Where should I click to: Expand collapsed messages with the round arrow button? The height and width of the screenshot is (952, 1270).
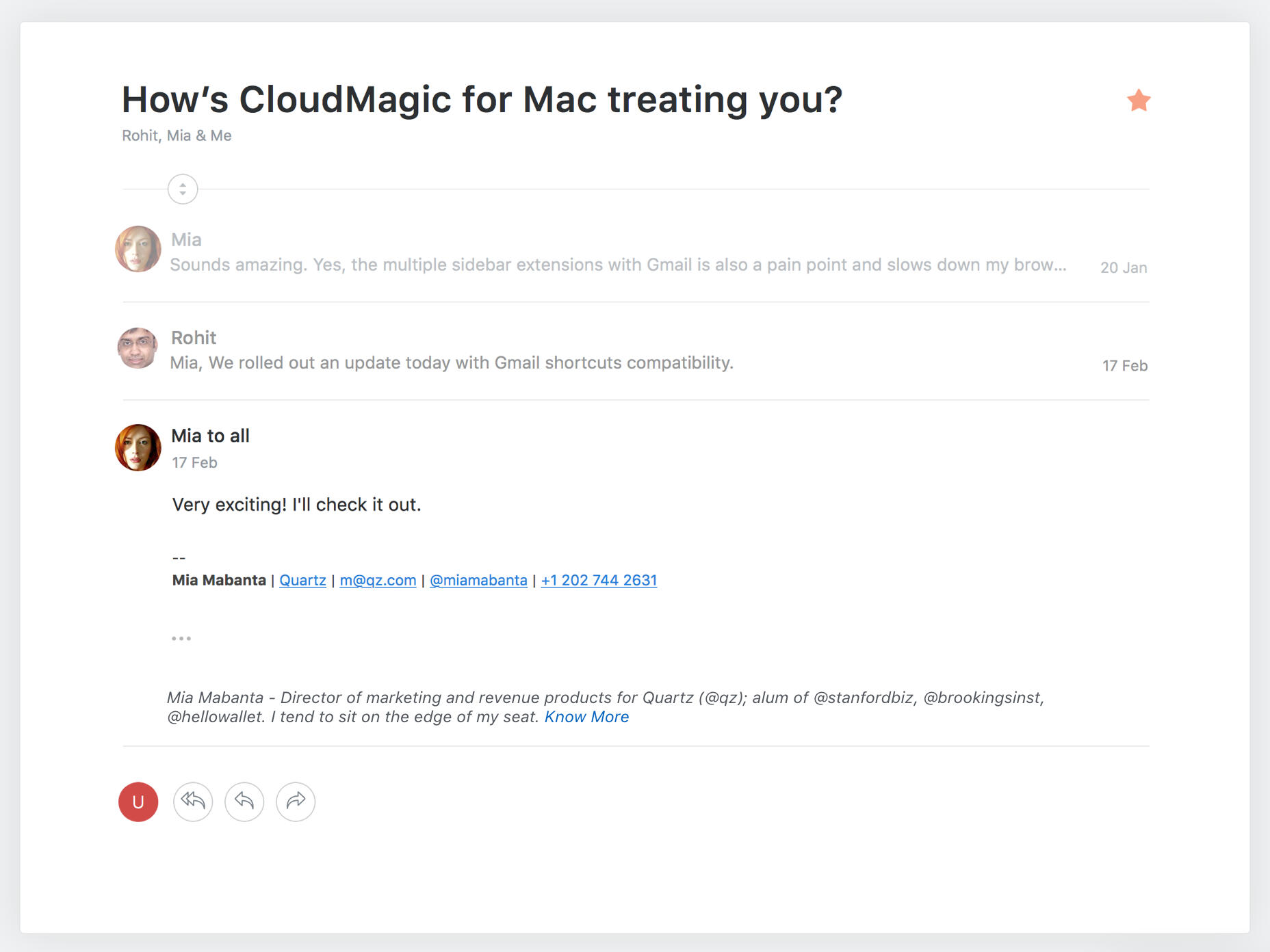point(183,189)
